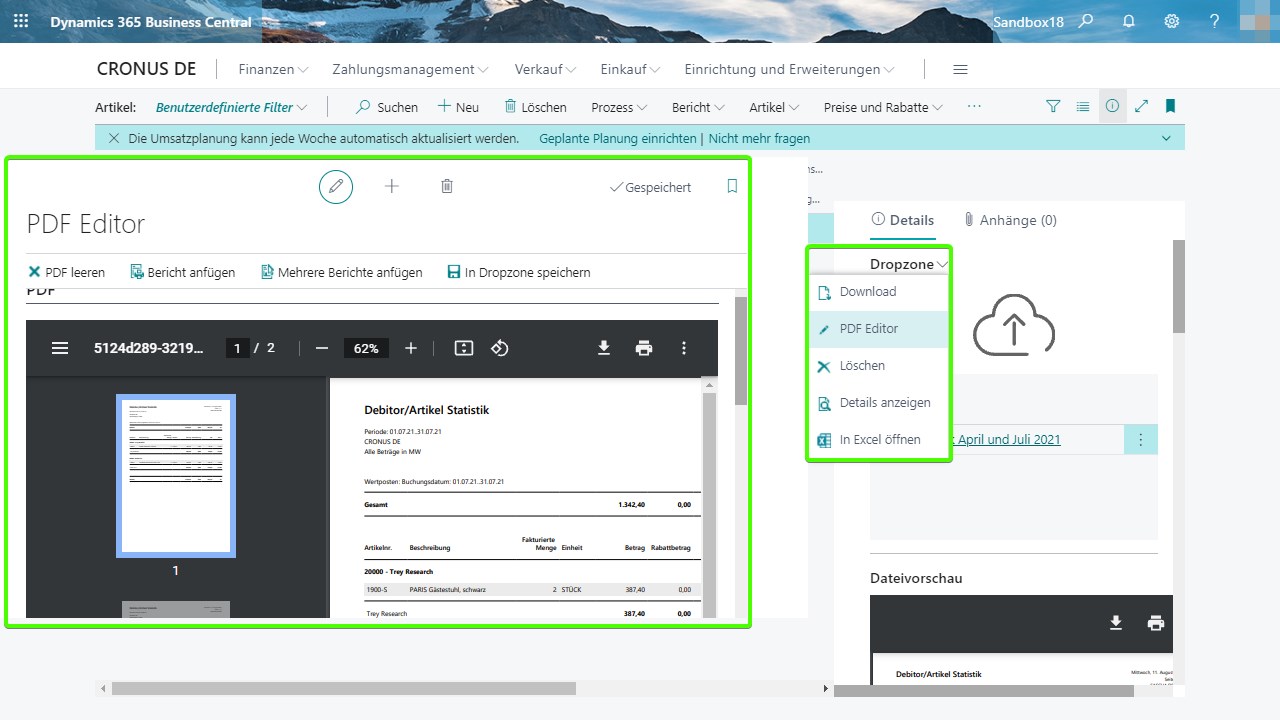Viewport: 1280px width, 720px height.
Task: Click the edit pencil icon in PDF Editor
Action: (336, 186)
